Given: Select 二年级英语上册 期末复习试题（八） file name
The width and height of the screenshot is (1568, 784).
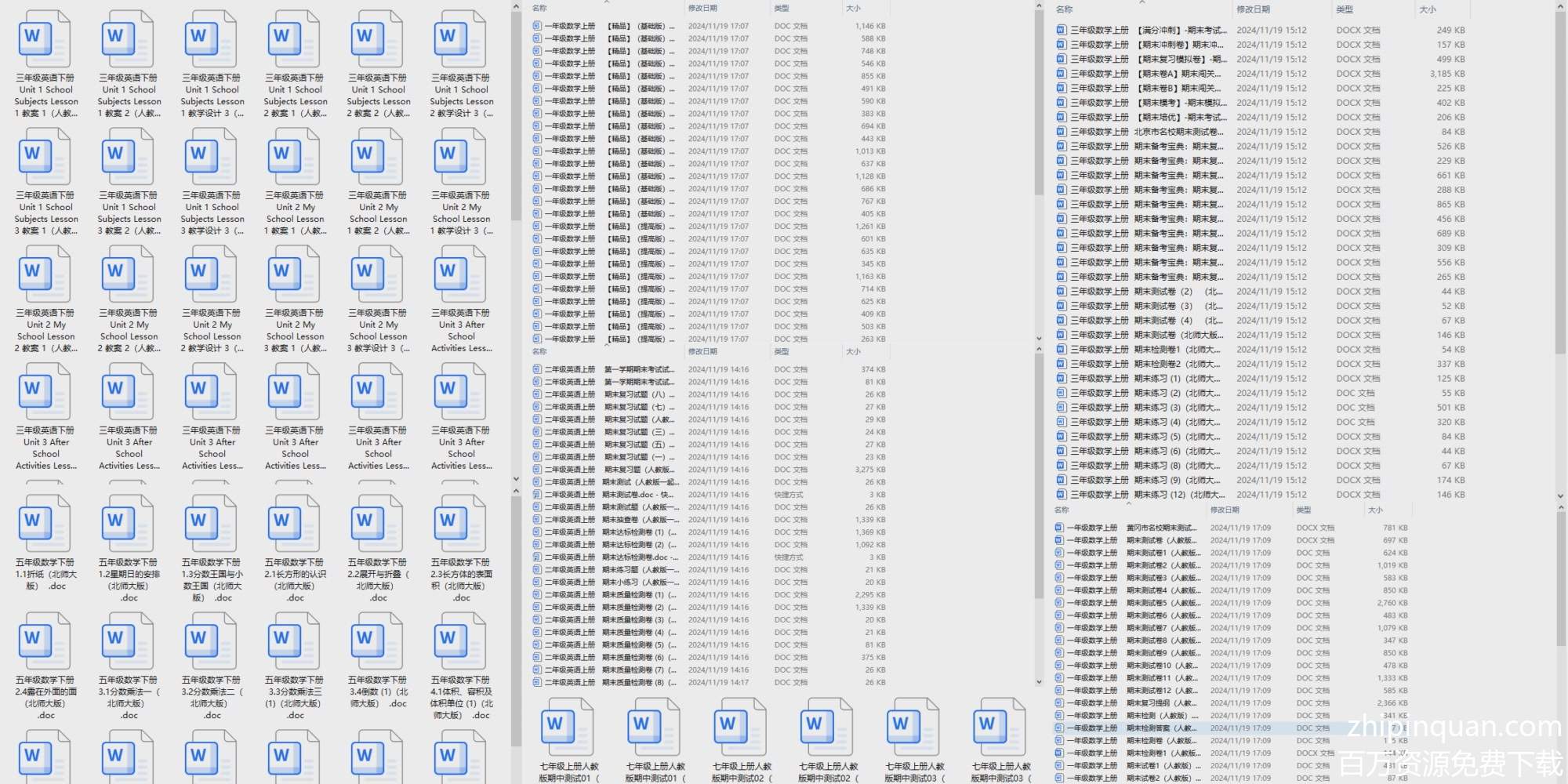Looking at the screenshot, I should coord(610,394).
